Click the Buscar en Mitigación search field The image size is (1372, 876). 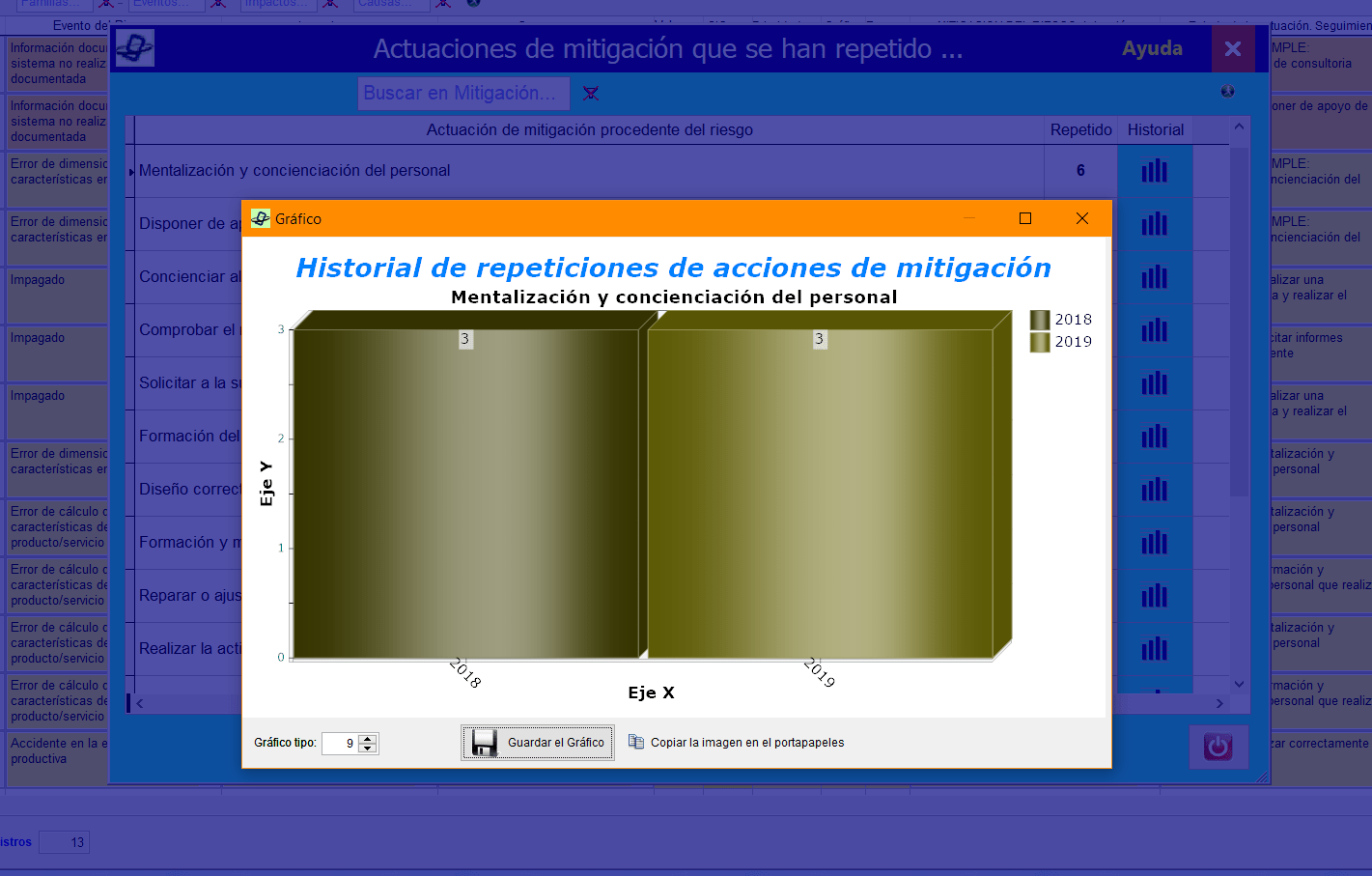tap(463, 94)
